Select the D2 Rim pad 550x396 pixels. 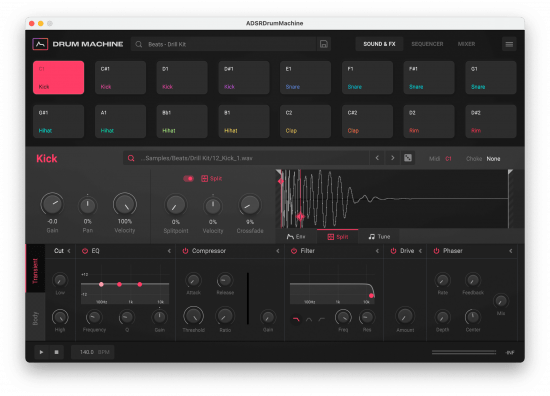pyautogui.click(x=429, y=121)
